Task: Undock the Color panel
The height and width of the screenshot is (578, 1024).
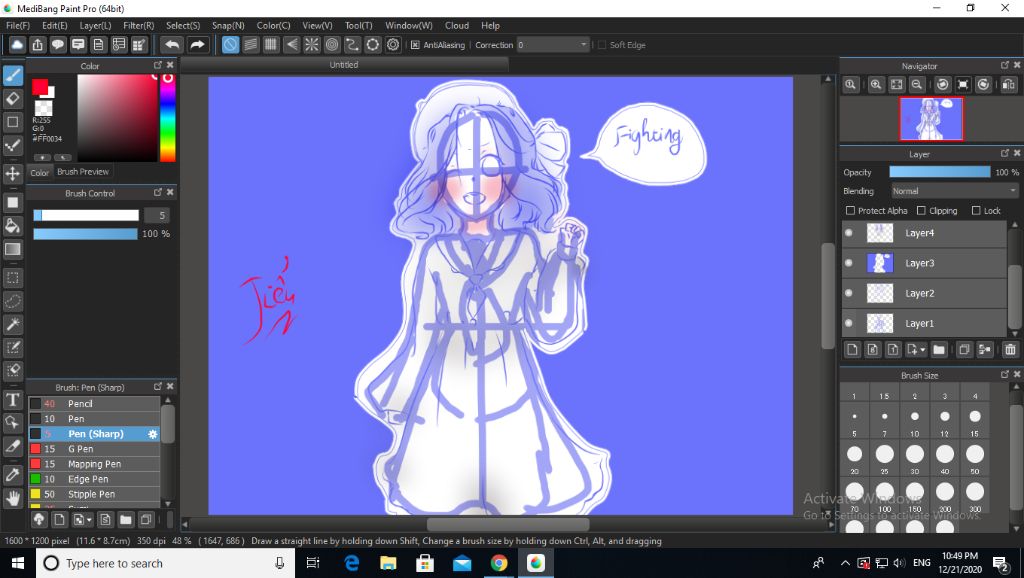Action: (157, 65)
